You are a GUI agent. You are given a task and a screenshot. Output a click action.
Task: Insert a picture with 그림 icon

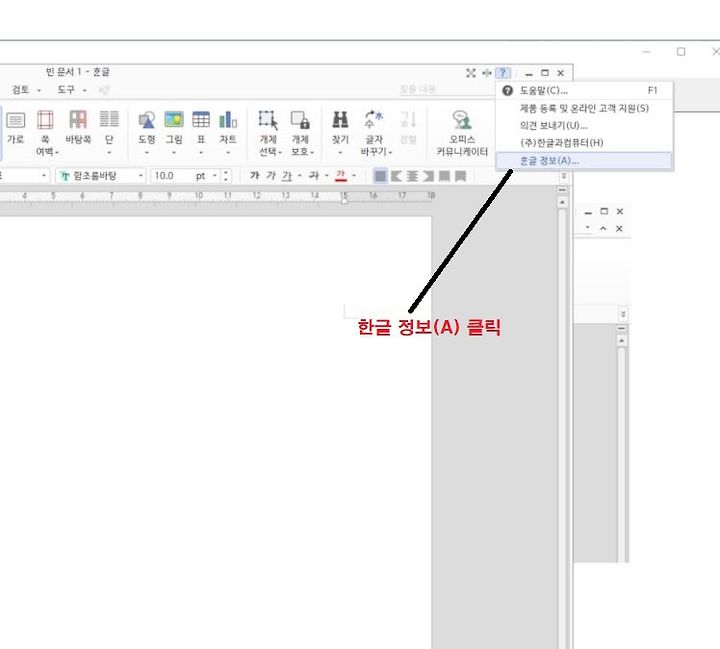tap(174, 119)
